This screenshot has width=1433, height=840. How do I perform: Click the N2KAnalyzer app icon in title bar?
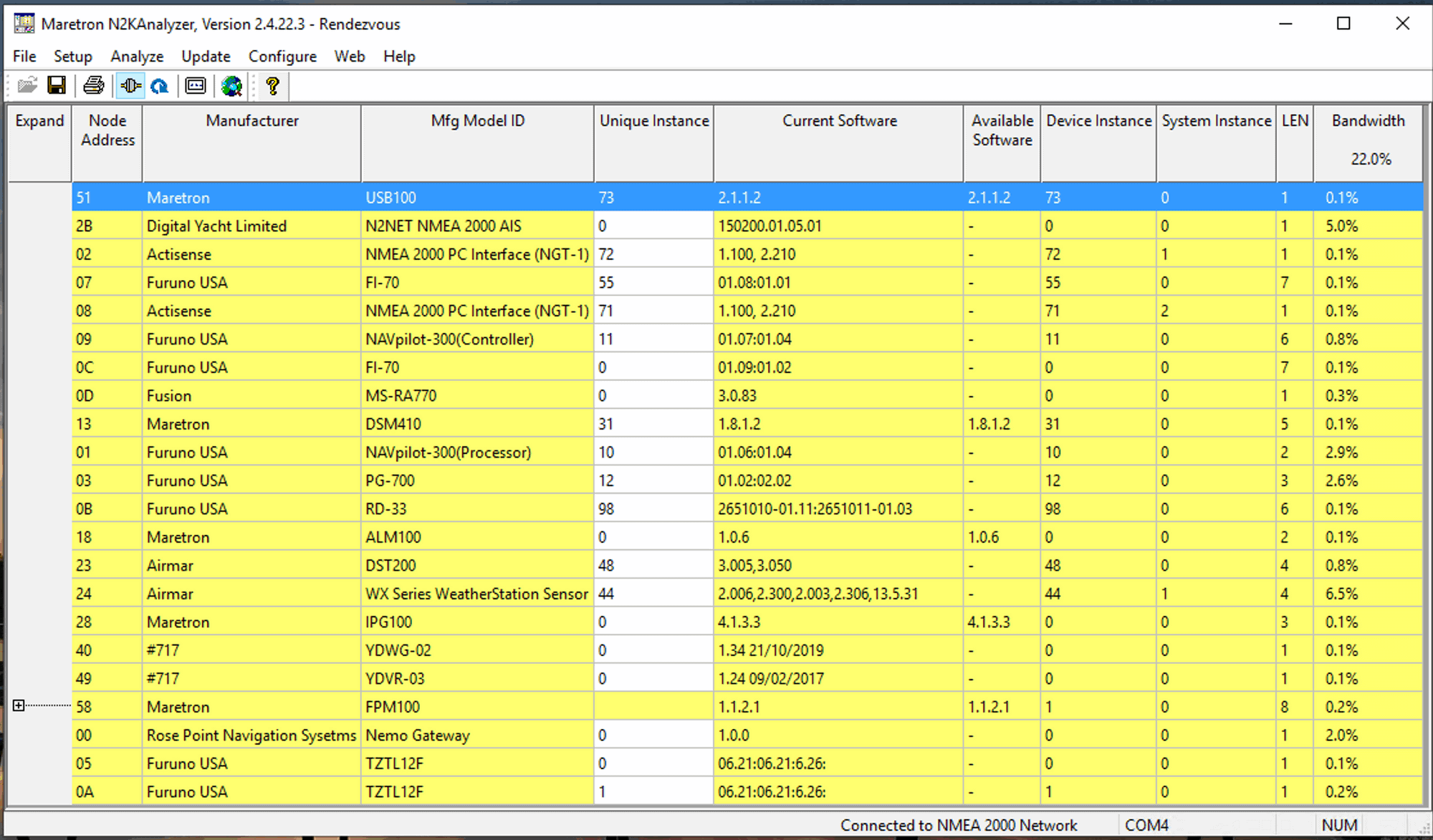(24, 24)
